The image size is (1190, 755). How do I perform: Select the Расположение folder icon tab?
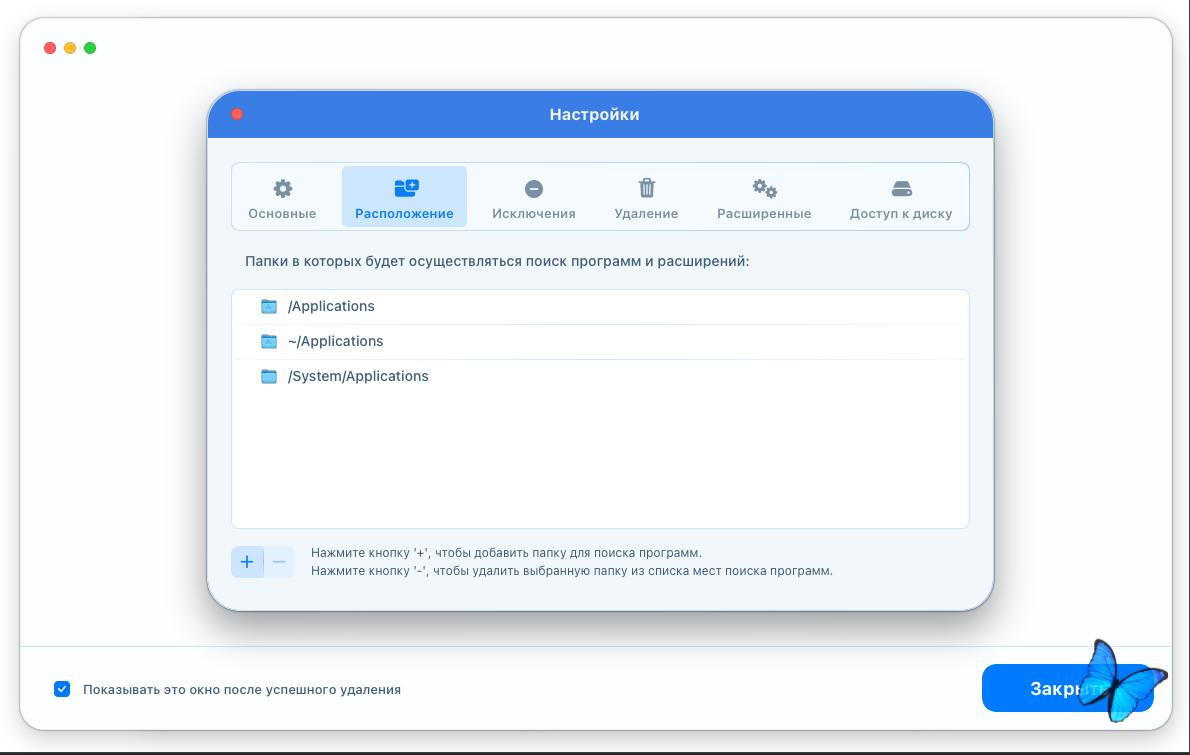(x=404, y=198)
